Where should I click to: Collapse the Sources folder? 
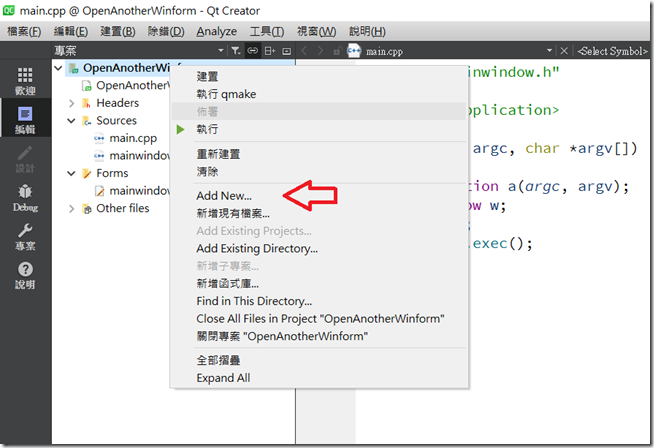click(x=71, y=121)
